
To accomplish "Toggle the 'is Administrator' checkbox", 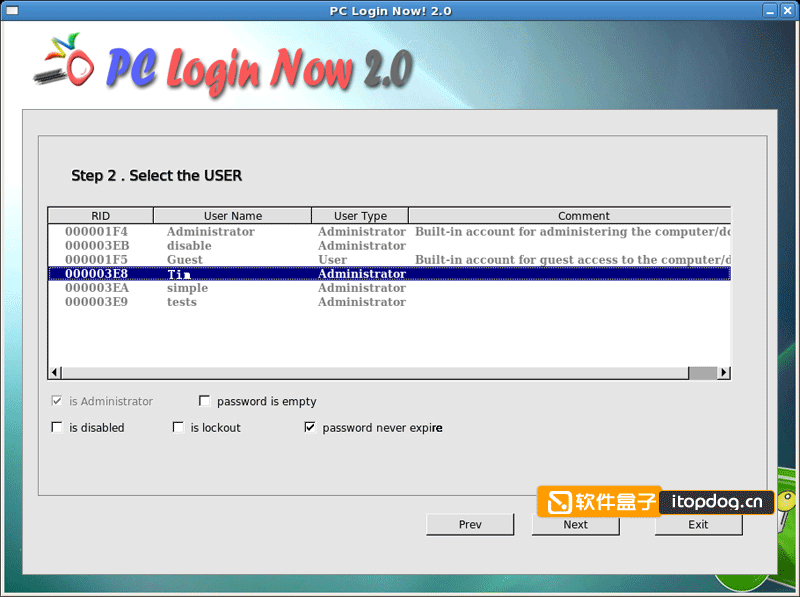I will point(57,401).
